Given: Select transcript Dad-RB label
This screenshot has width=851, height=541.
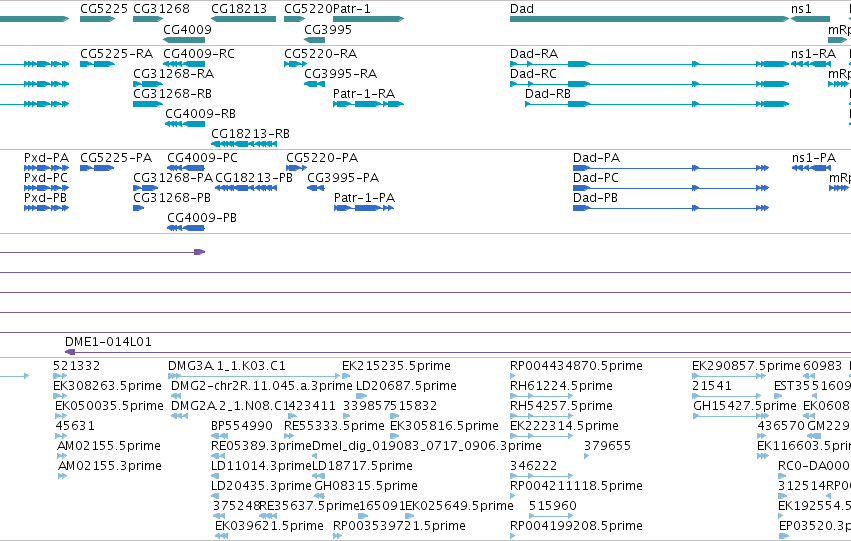Looking at the screenshot, I should [548, 94].
